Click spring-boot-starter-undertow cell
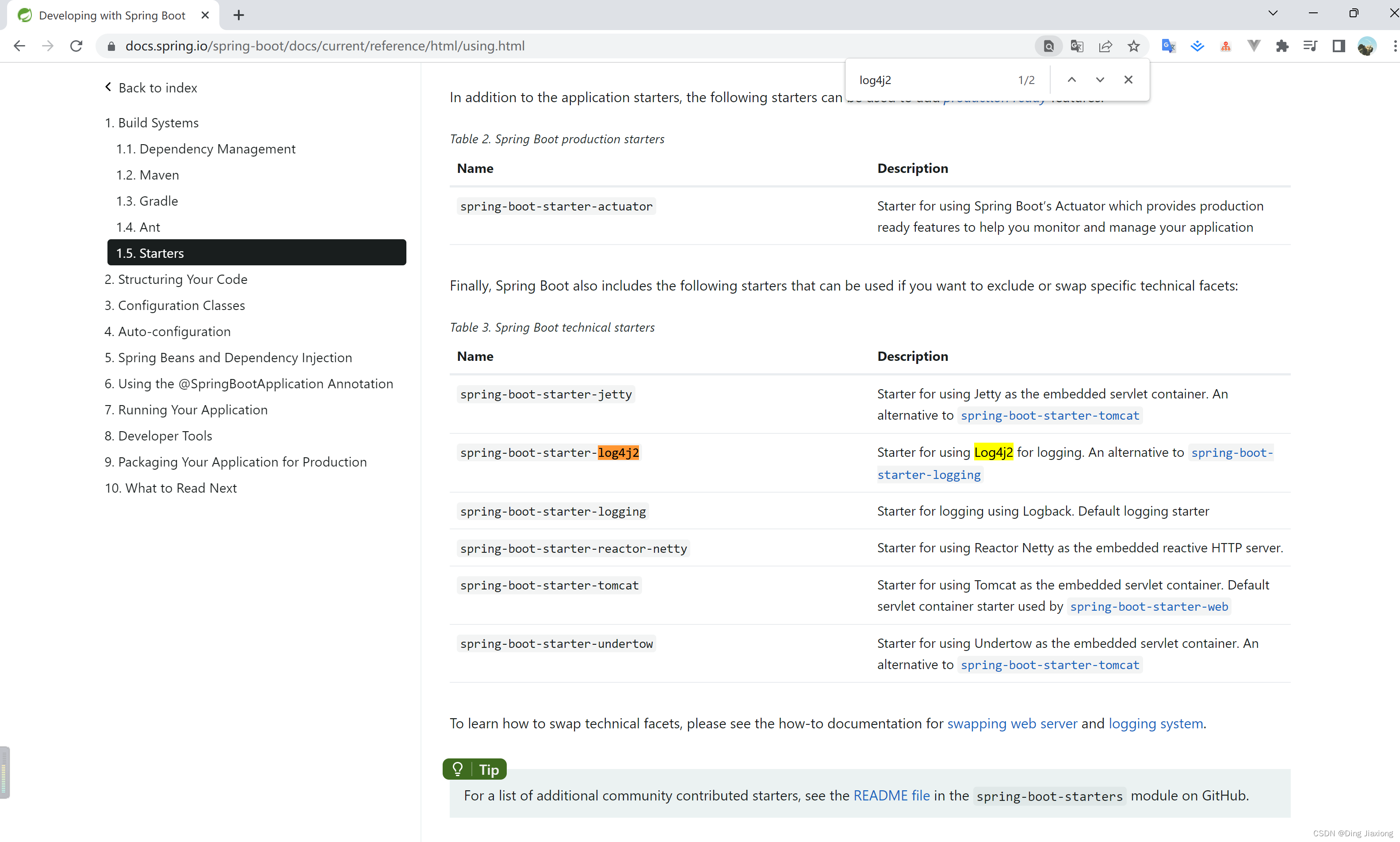This screenshot has width=1400, height=842. (556, 644)
